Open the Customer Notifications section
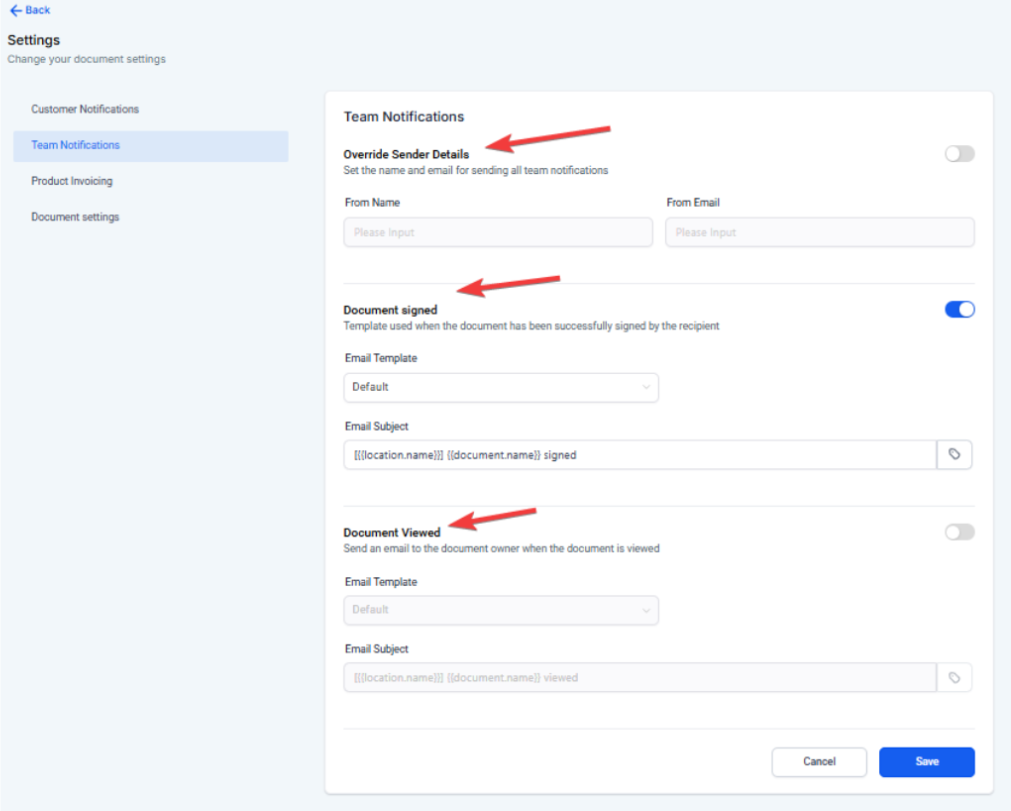This screenshot has height=811, width=1011. (85, 109)
